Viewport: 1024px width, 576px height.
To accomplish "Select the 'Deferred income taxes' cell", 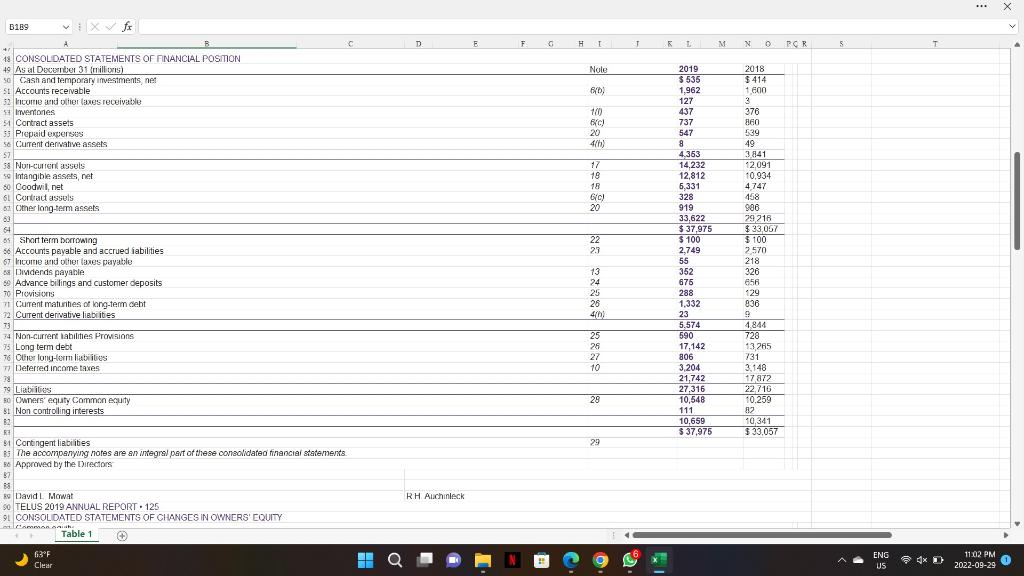I will click(x=57, y=368).
